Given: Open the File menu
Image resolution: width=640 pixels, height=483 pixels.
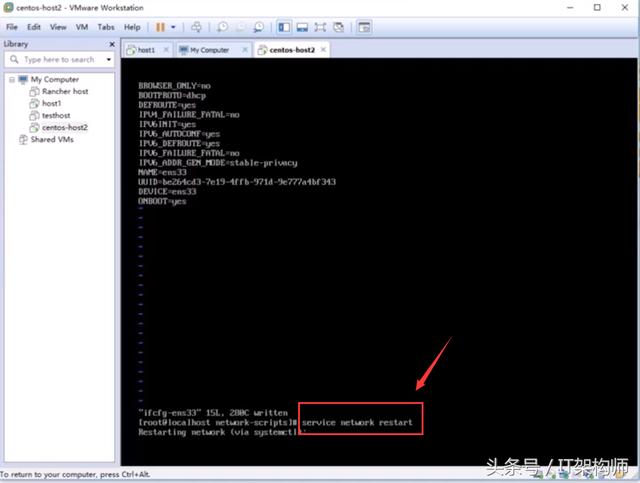Looking at the screenshot, I should [x=12, y=27].
